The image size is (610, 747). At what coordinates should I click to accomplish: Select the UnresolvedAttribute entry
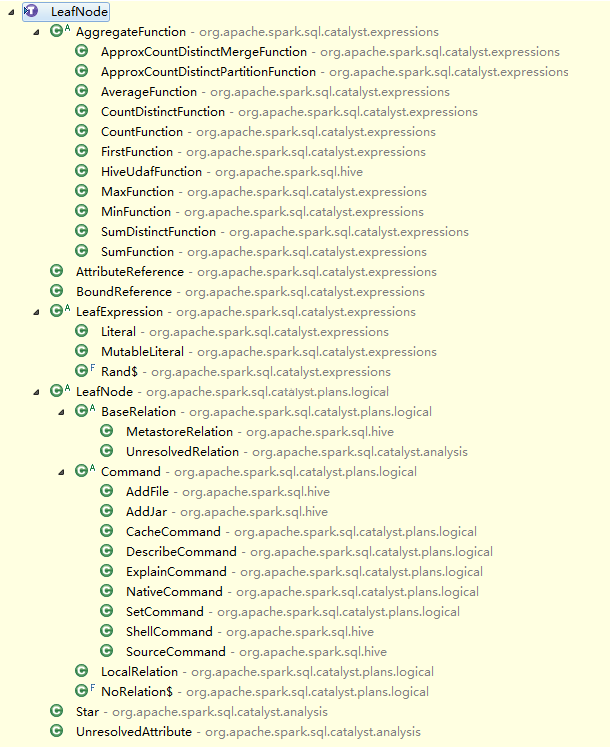[x=248, y=732]
